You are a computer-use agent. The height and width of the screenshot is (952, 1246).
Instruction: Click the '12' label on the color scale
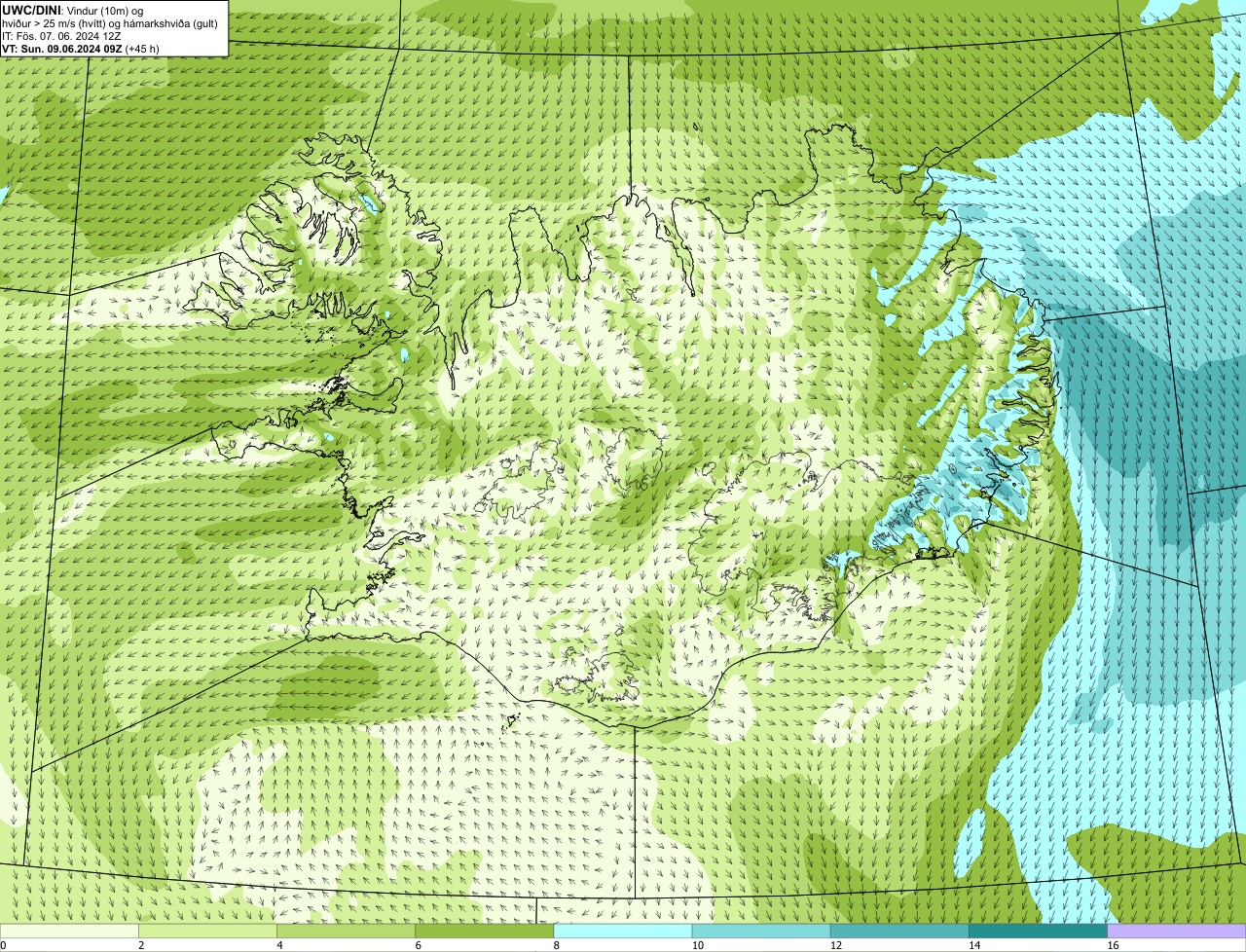pos(836,945)
